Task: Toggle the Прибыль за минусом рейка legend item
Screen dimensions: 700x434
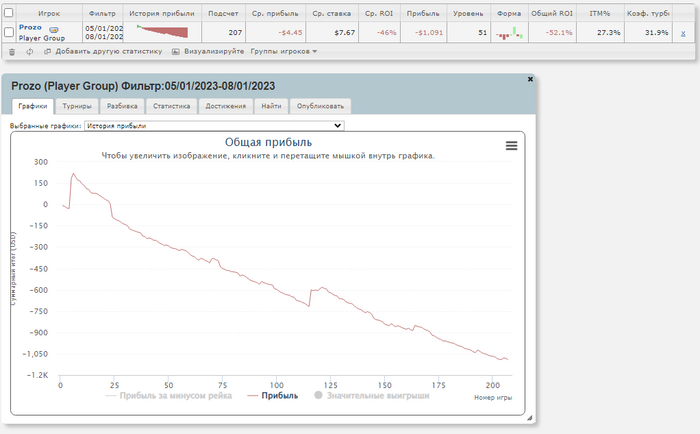Action: coord(169,396)
